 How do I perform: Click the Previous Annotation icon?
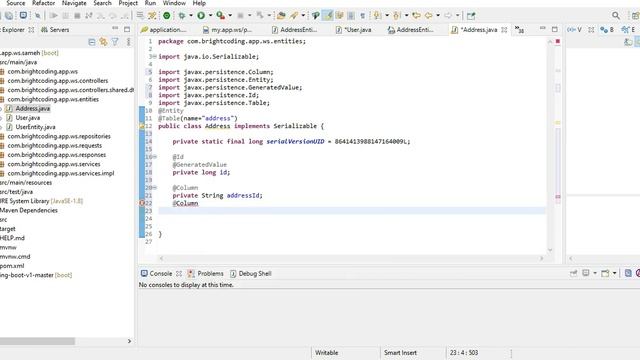tap(397, 16)
